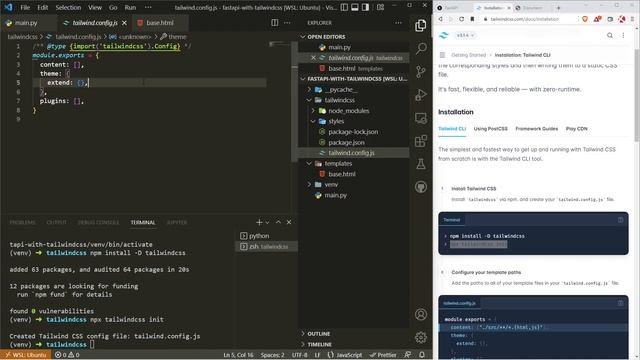
Task: Switch to the Output panel tab
Action: 56,222
